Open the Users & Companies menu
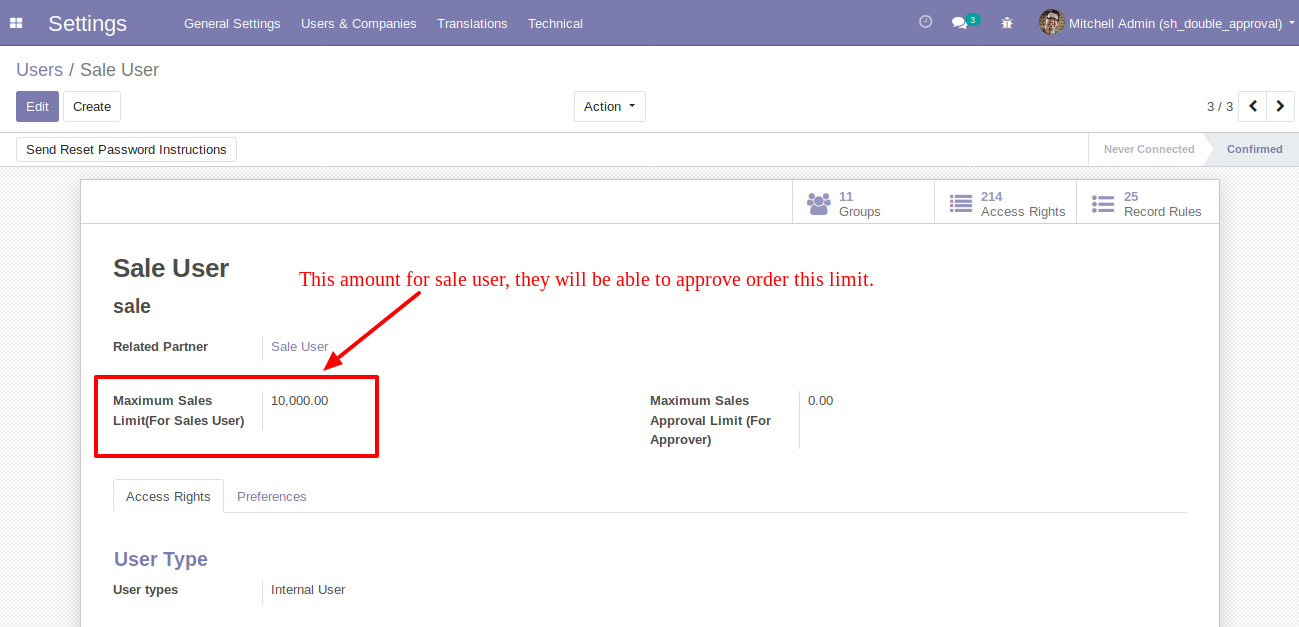This screenshot has height=627, width=1299. tap(358, 23)
